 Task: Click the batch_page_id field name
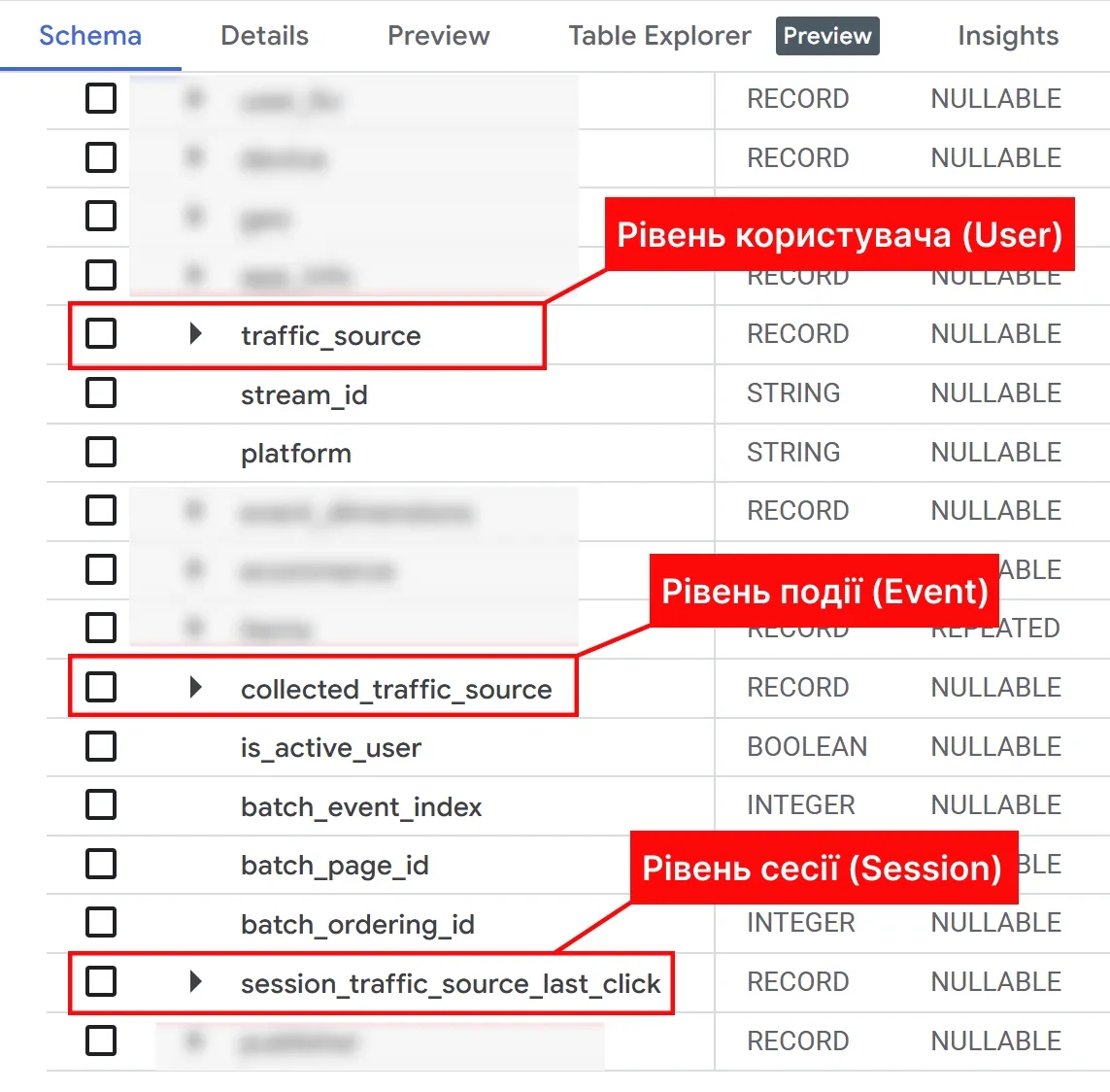click(x=335, y=866)
